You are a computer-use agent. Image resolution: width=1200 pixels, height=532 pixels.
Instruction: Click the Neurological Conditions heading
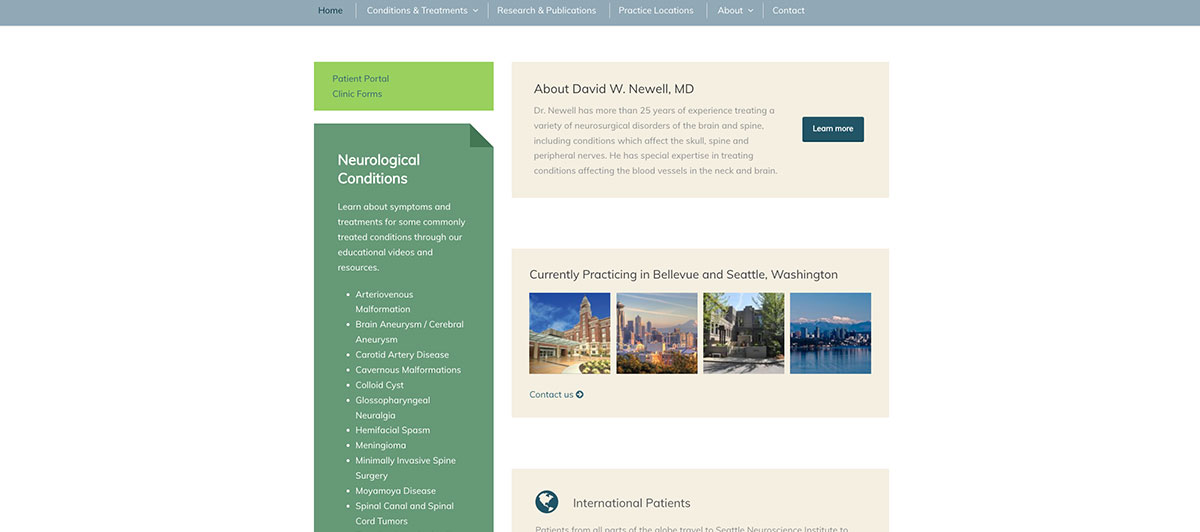coord(379,169)
